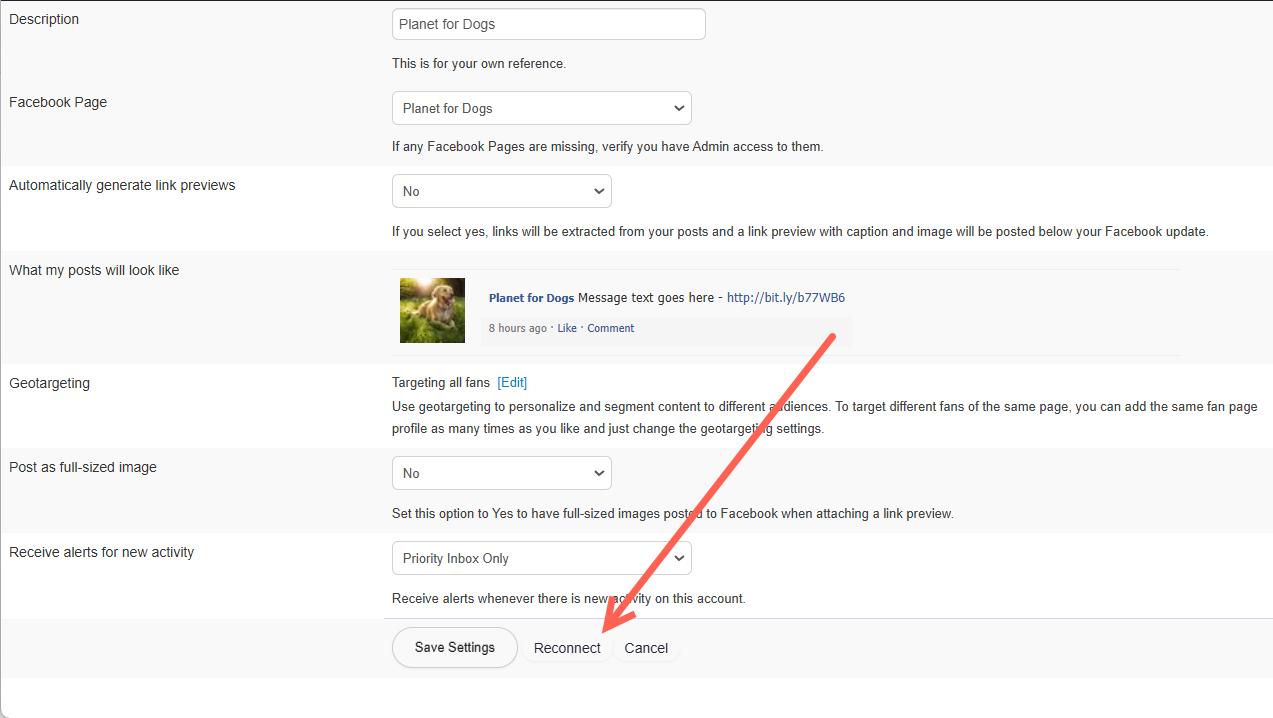The height and width of the screenshot is (718, 1273).
Task: Click the 'Message text goes here' preview text
Action: (x=646, y=298)
